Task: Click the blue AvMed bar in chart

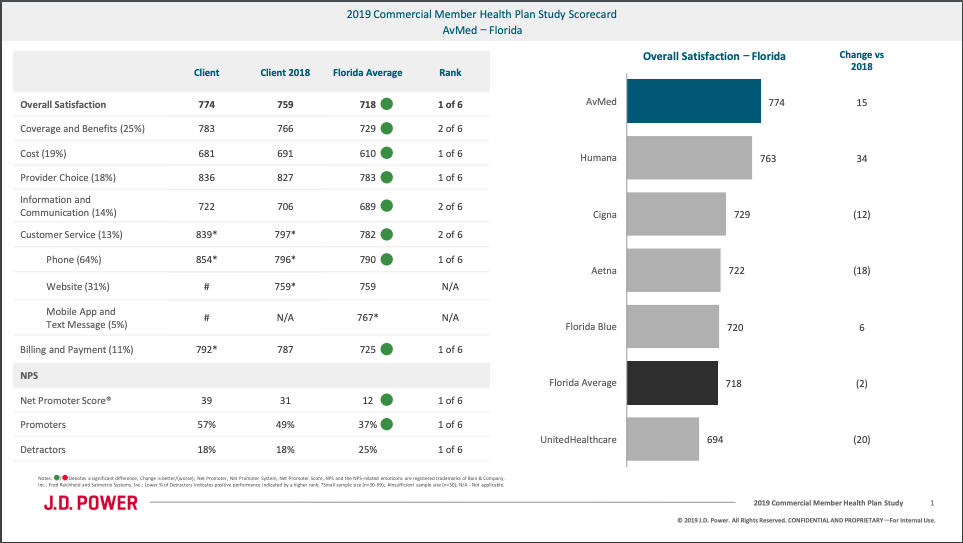Action: click(x=694, y=101)
